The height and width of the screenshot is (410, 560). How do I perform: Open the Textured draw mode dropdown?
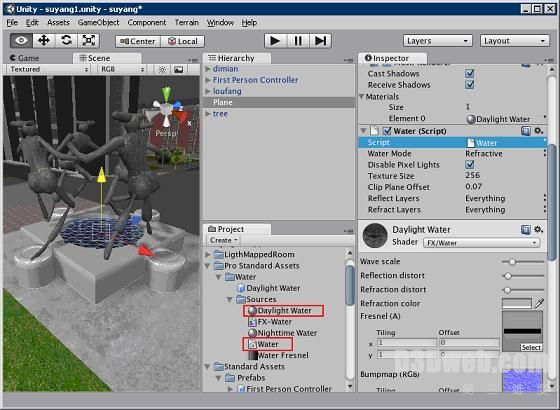coord(49,69)
